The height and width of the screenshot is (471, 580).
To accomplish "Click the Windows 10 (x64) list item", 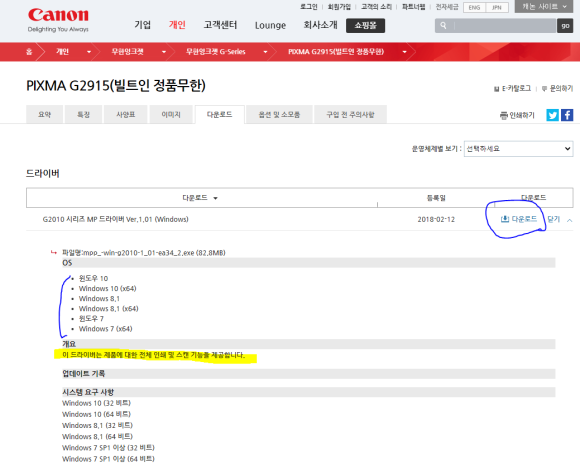I will coord(108,289).
